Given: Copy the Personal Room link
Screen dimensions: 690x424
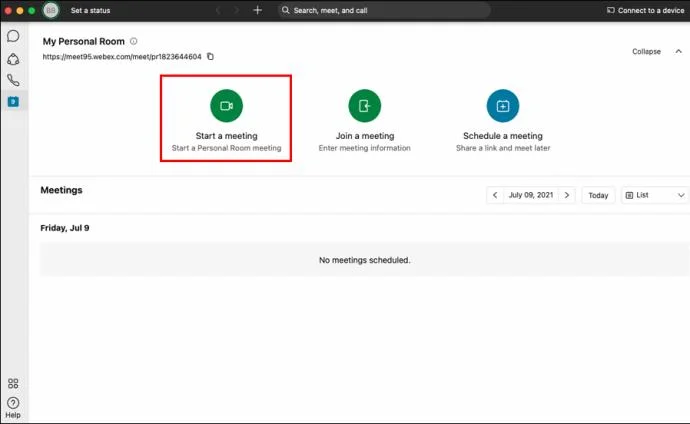Looking at the screenshot, I should click(210, 57).
